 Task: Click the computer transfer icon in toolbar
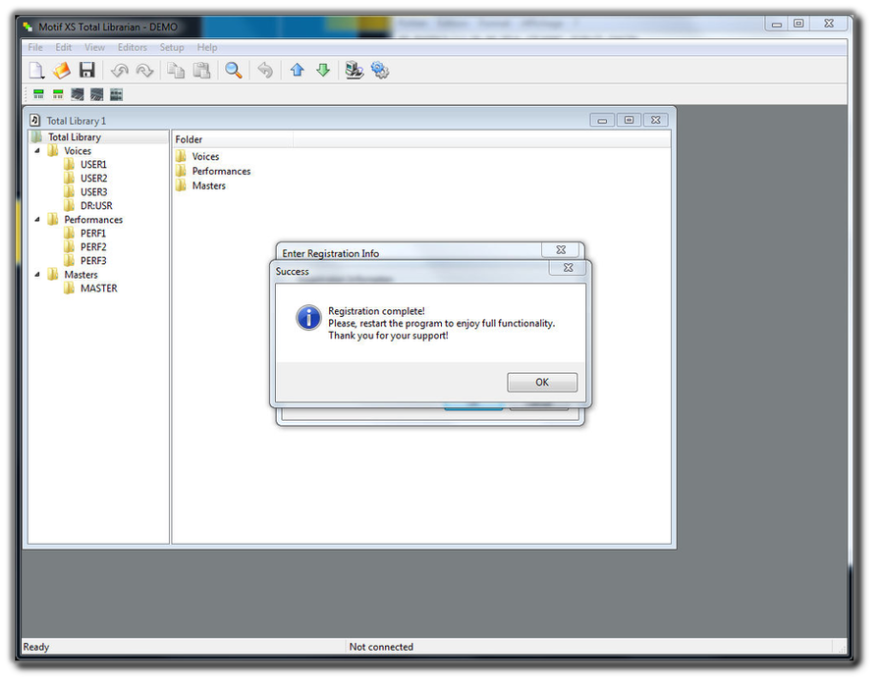click(x=354, y=71)
